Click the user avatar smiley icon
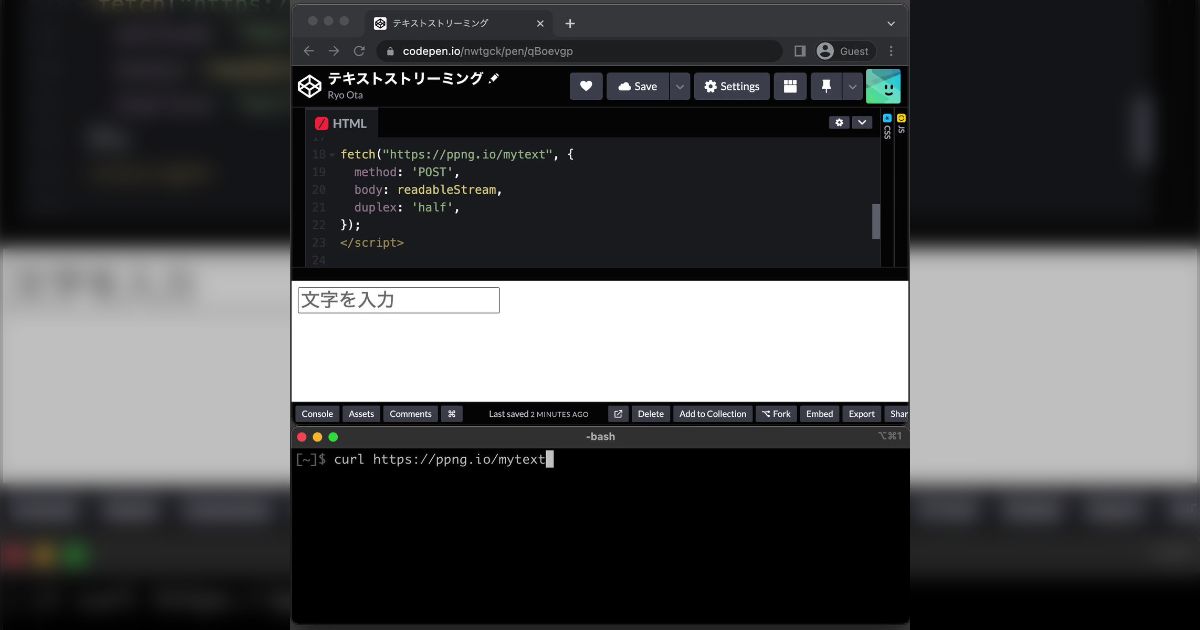 point(883,87)
